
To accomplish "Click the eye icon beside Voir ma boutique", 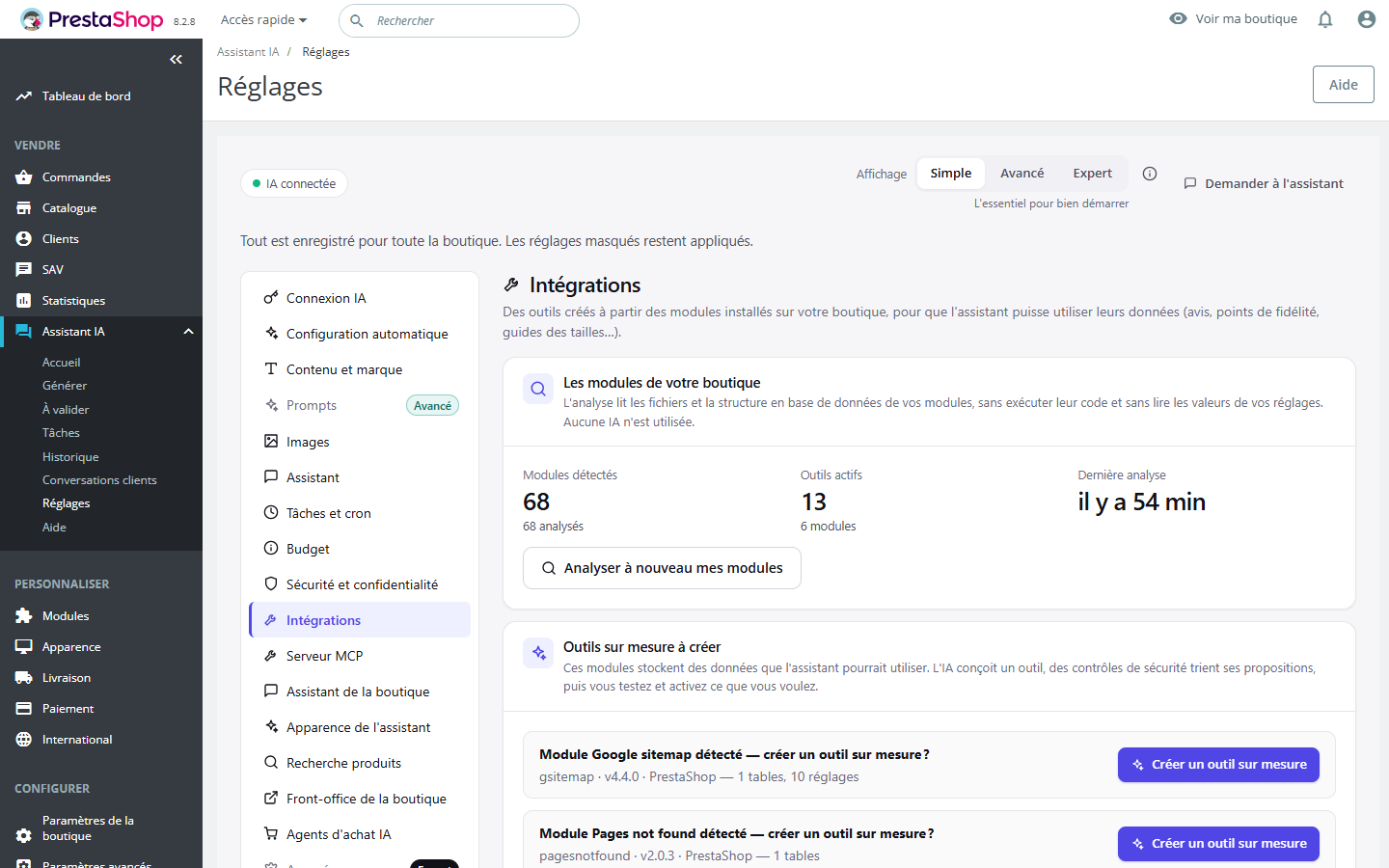I will 1178,18.
